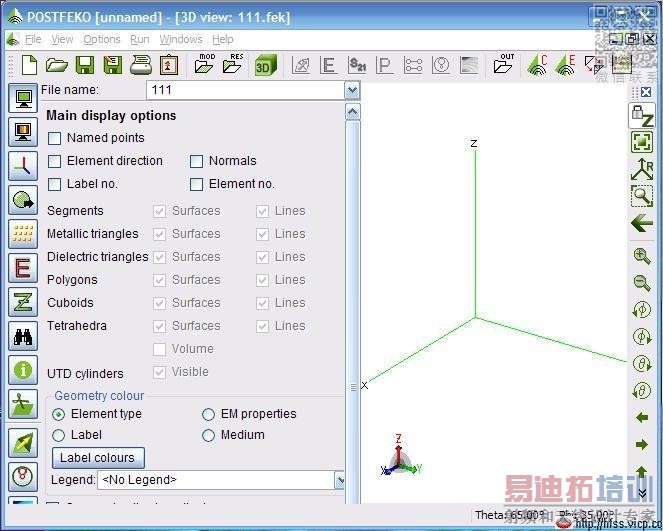
Task: Enable the Element direction checkbox
Action: click(55, 161)
